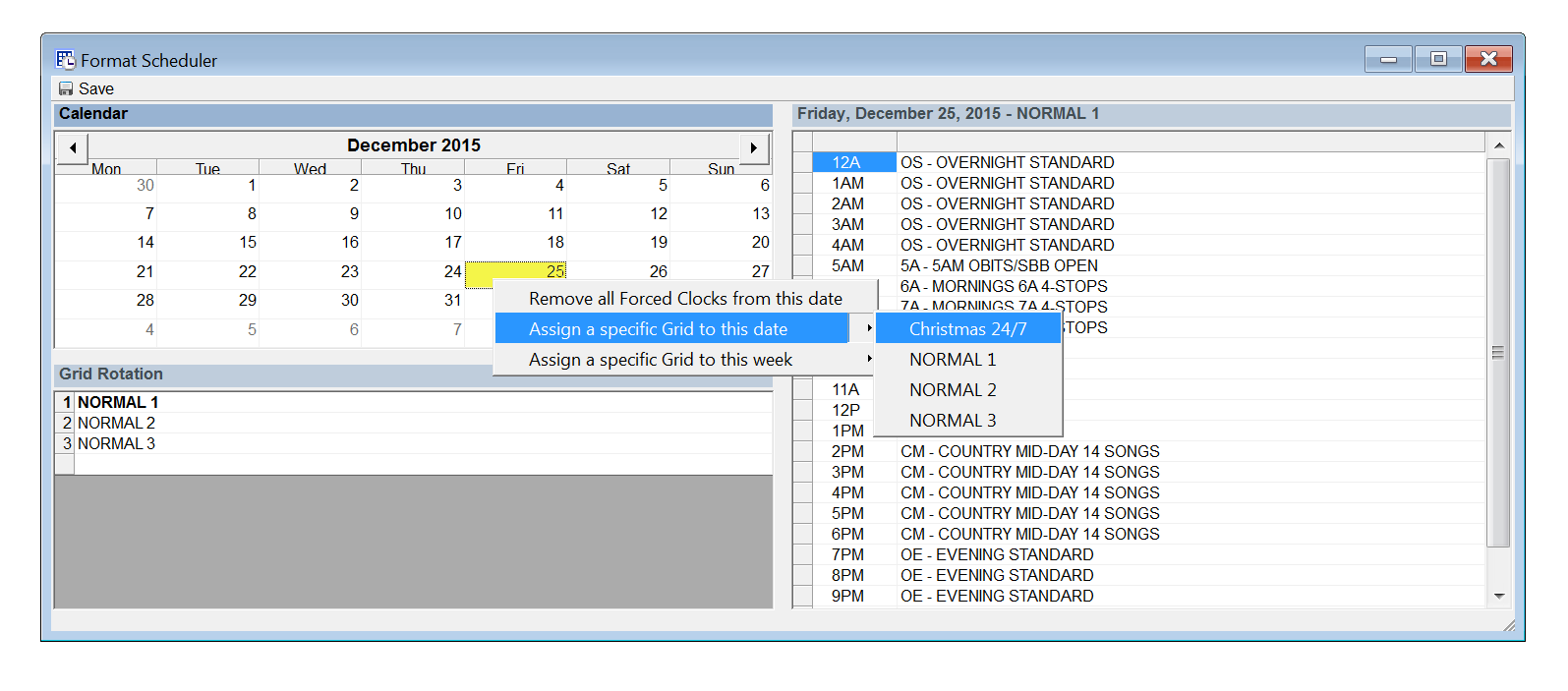Viewport: 1568px width, 691px height.
Task: Click the Format Scheduler title bar icon
Action: 66,60
